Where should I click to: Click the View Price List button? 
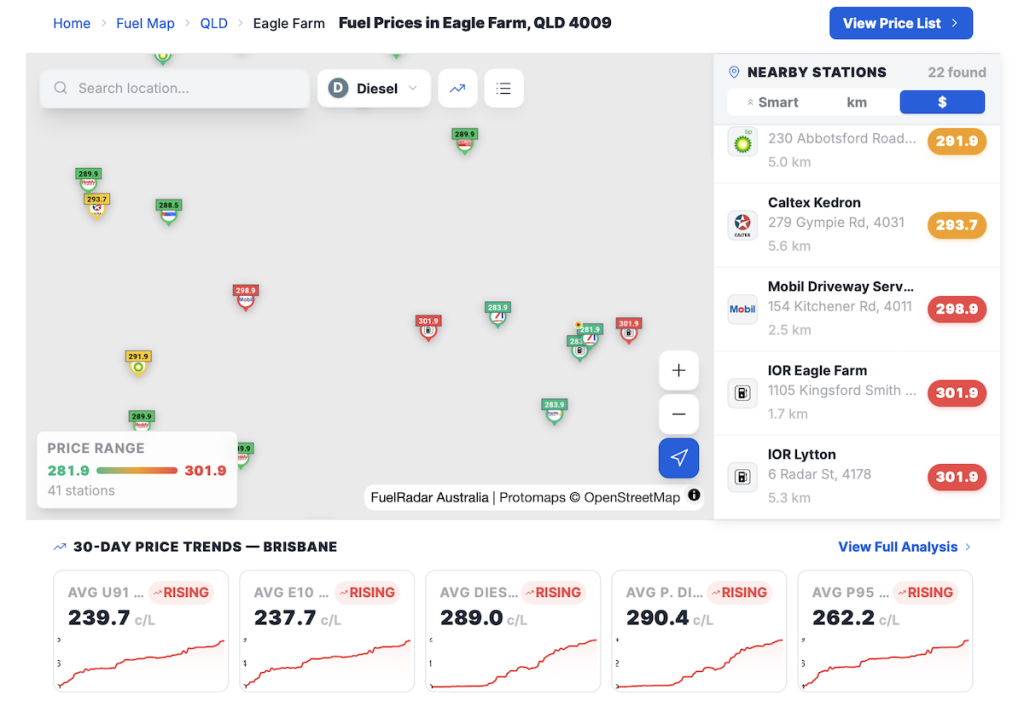click(x=900, y=23)
